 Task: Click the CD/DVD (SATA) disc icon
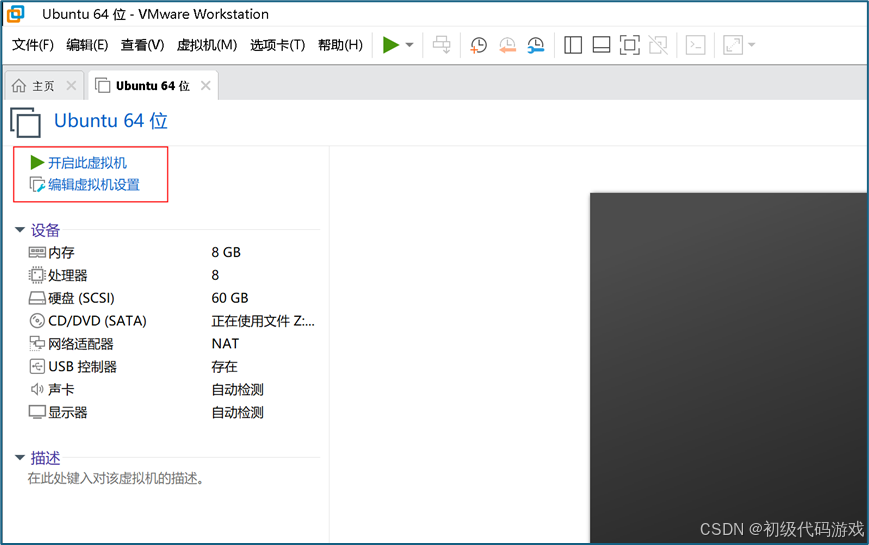coord(37,320)
